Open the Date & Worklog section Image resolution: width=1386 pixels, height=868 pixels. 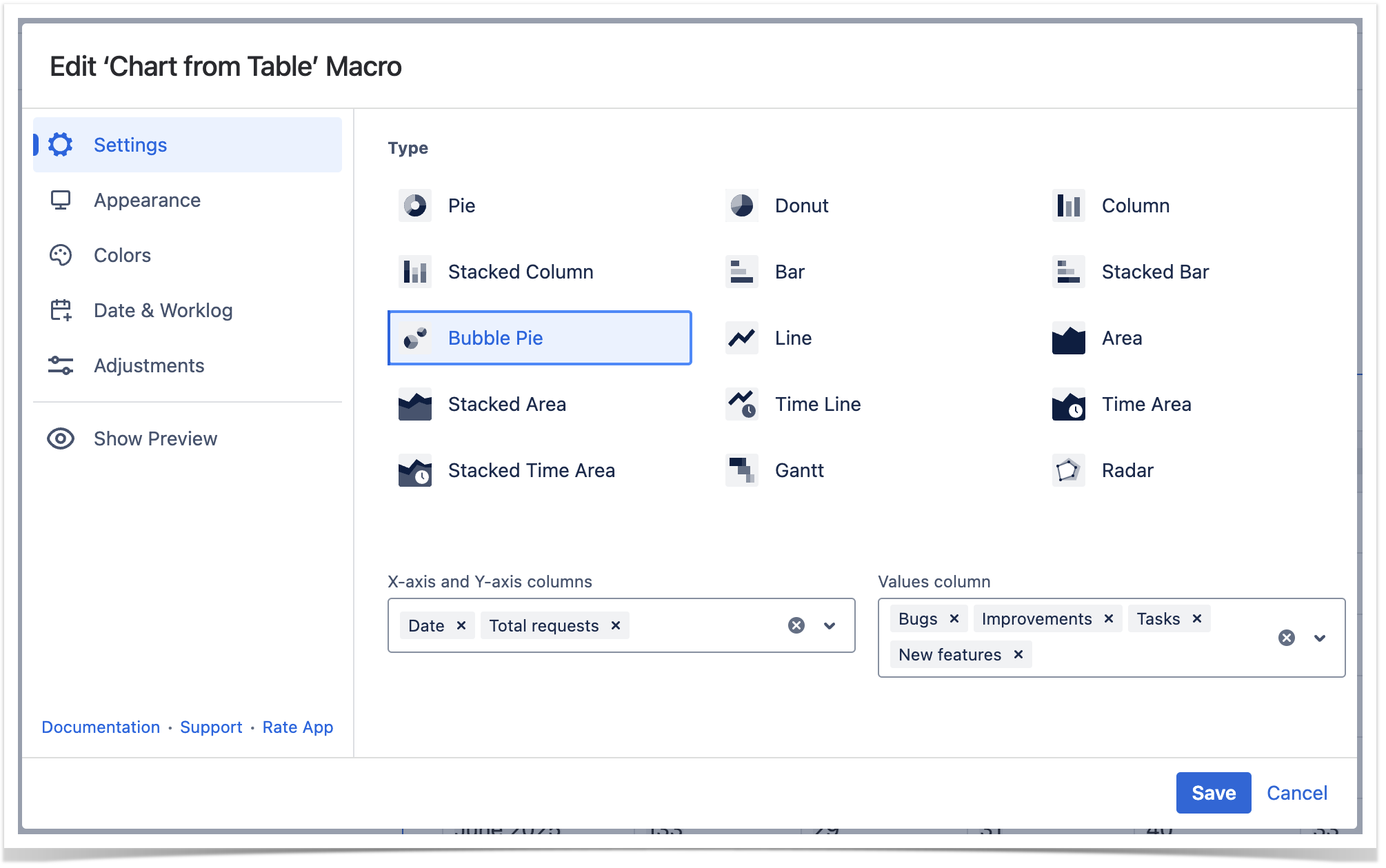click(163, 310)
